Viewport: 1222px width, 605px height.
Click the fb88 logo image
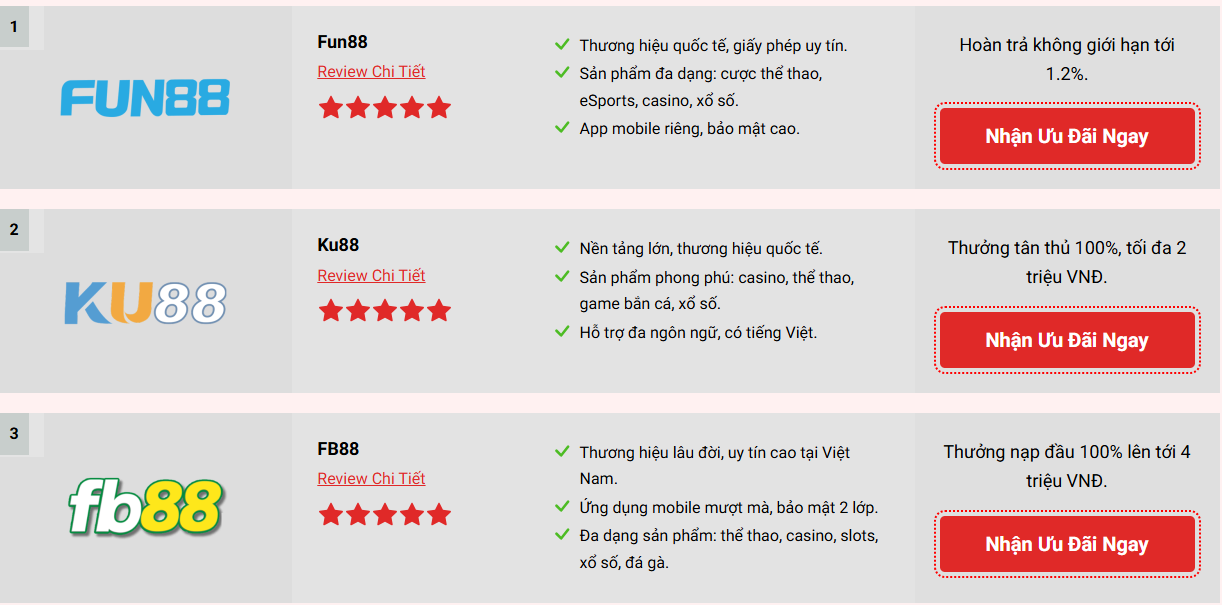point(145,506)
